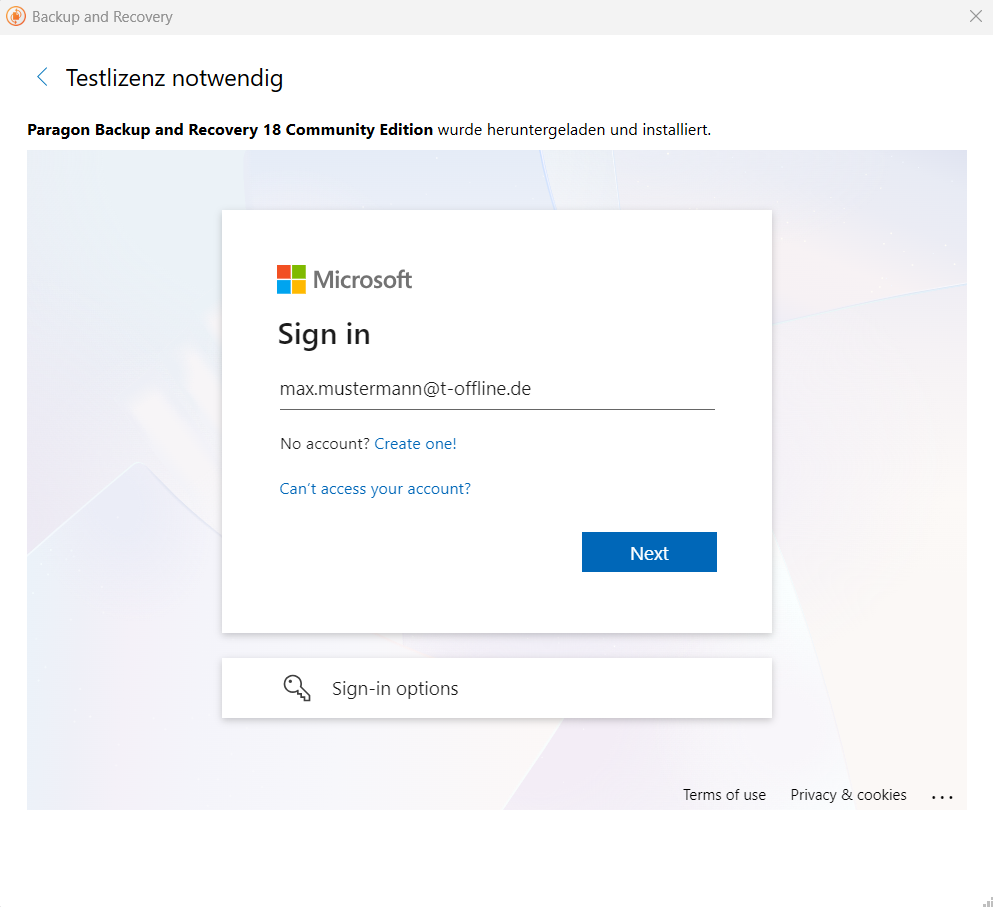Click the Sign in heading
This screenshot has height=907, width=993.
pos(324,334)
